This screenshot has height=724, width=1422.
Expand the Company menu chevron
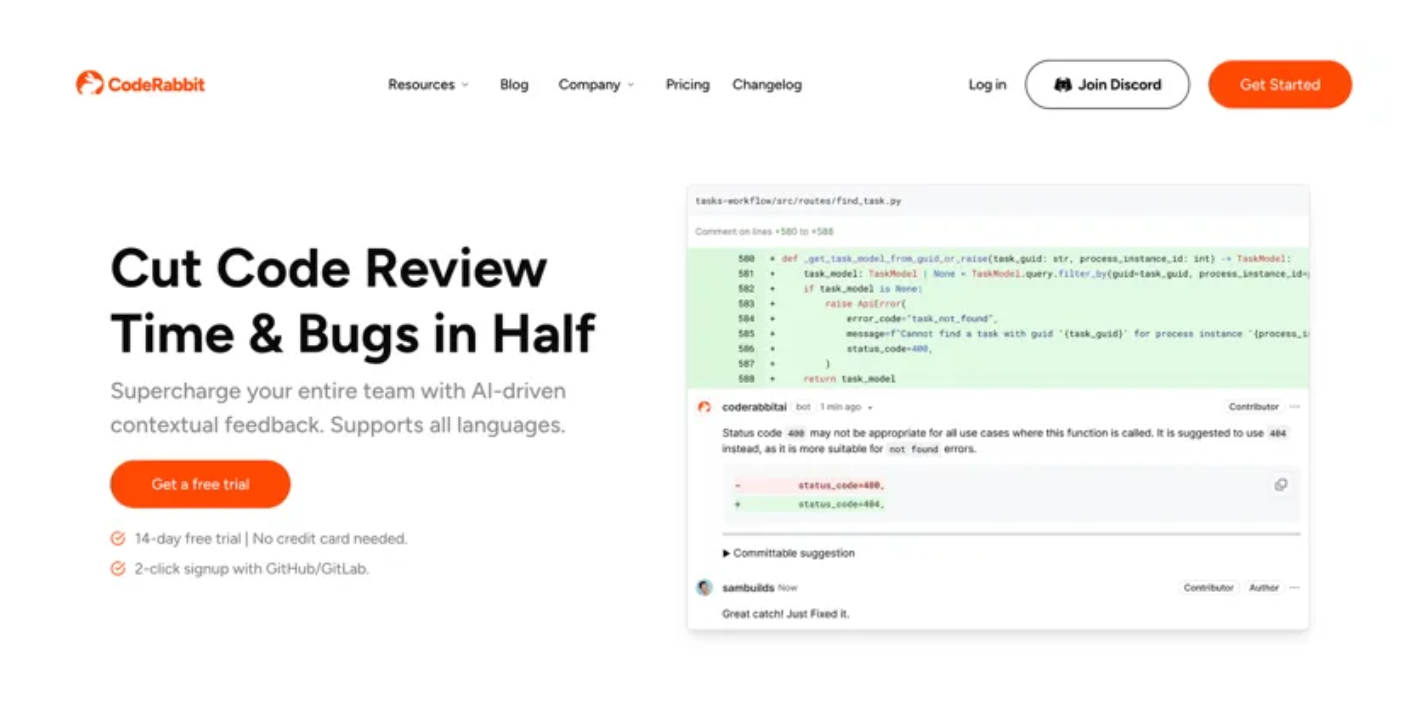[631, 85]
